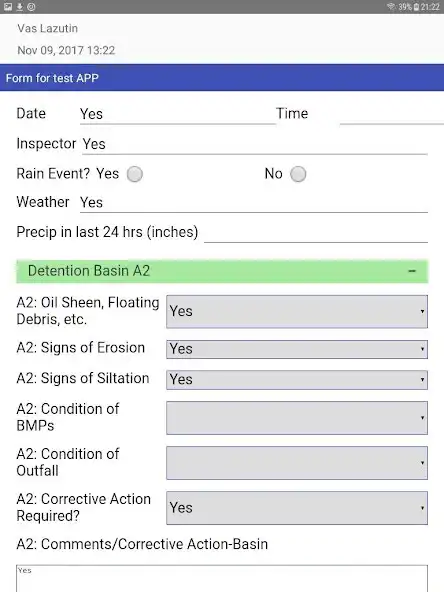Tap the image notification icon in status bar

click(8, 7)
